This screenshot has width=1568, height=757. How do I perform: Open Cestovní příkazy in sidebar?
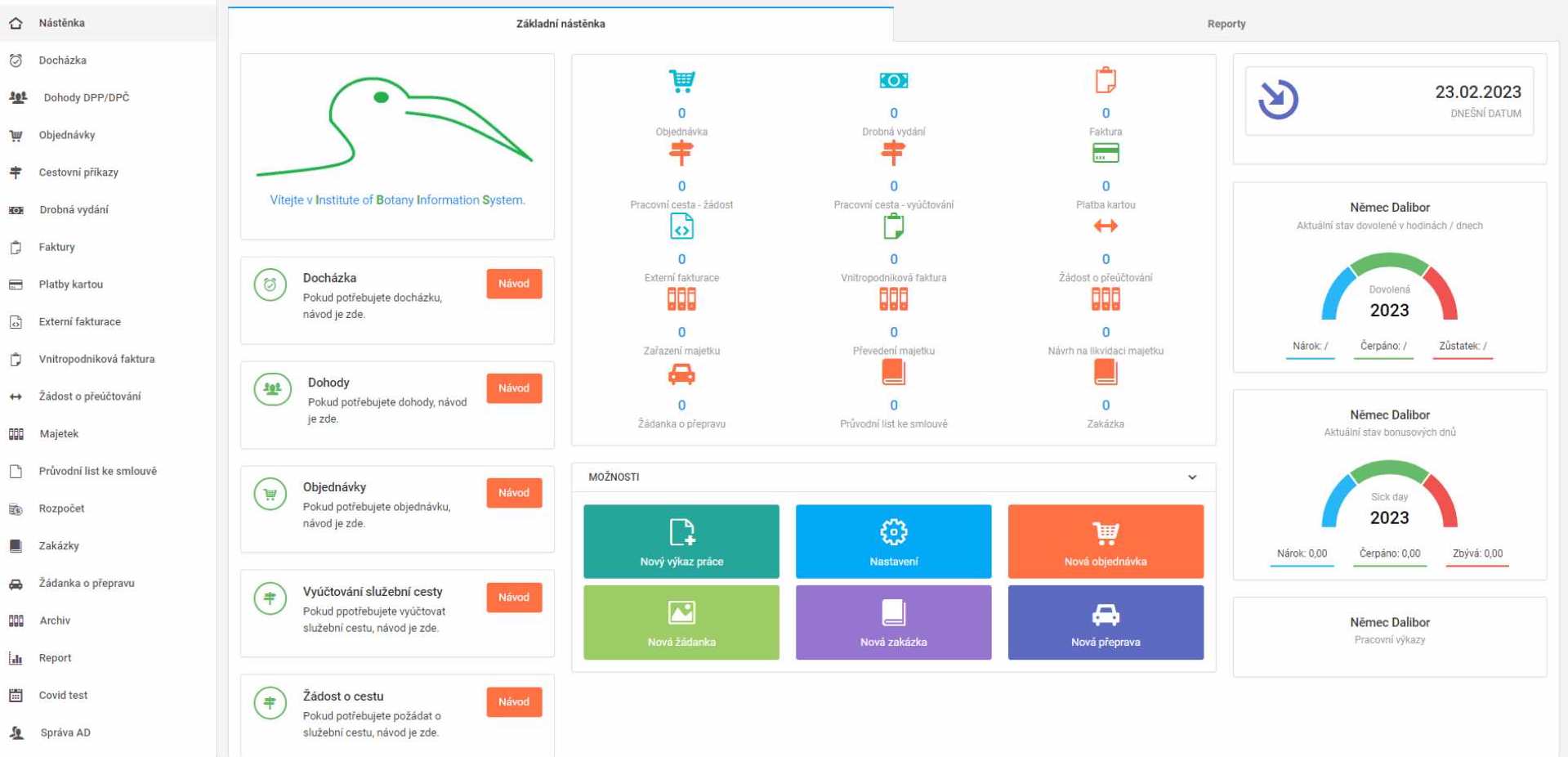point(78,172)
